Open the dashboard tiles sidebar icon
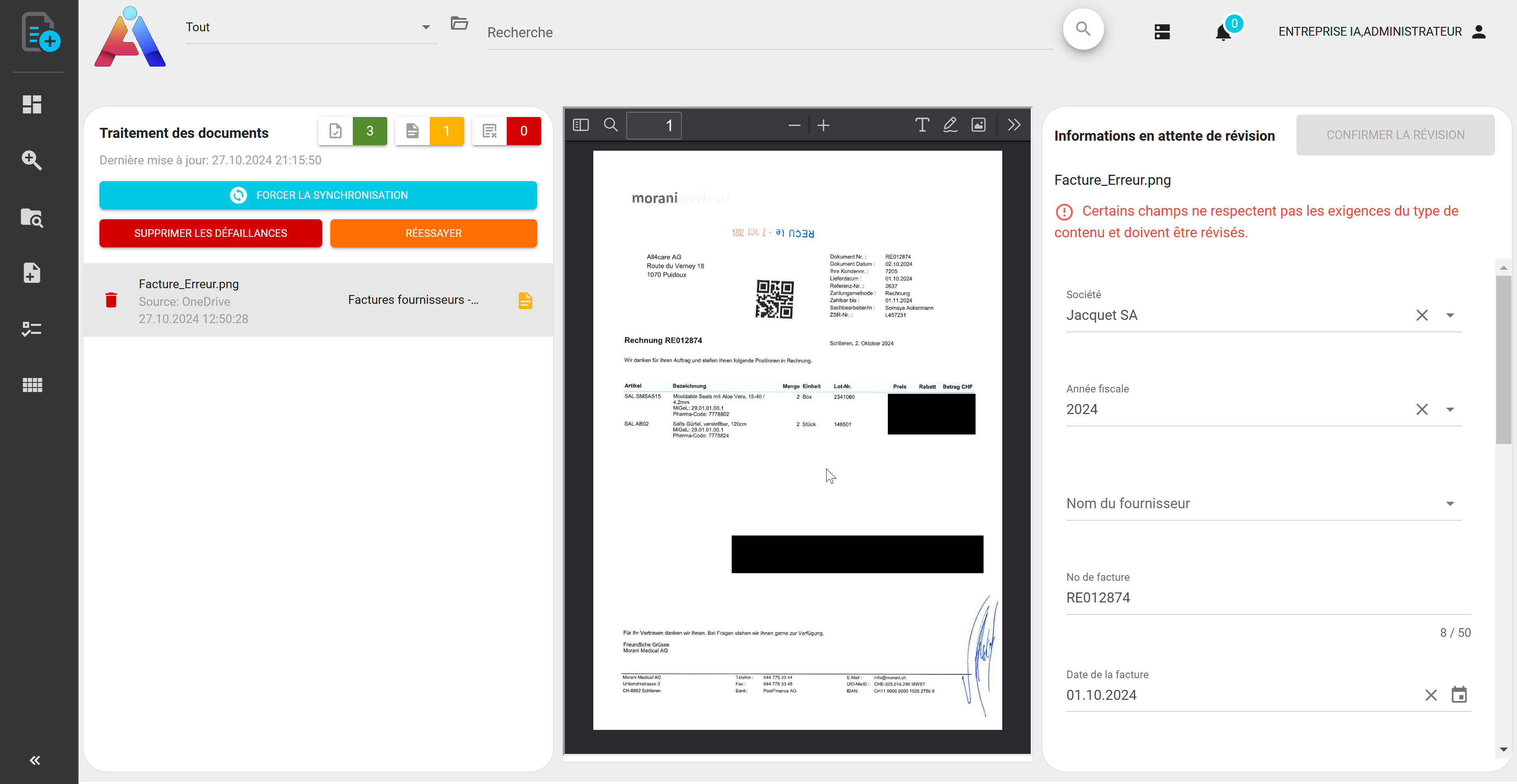The width and height of the screenshot is (1517, 784). coord(32,105)
